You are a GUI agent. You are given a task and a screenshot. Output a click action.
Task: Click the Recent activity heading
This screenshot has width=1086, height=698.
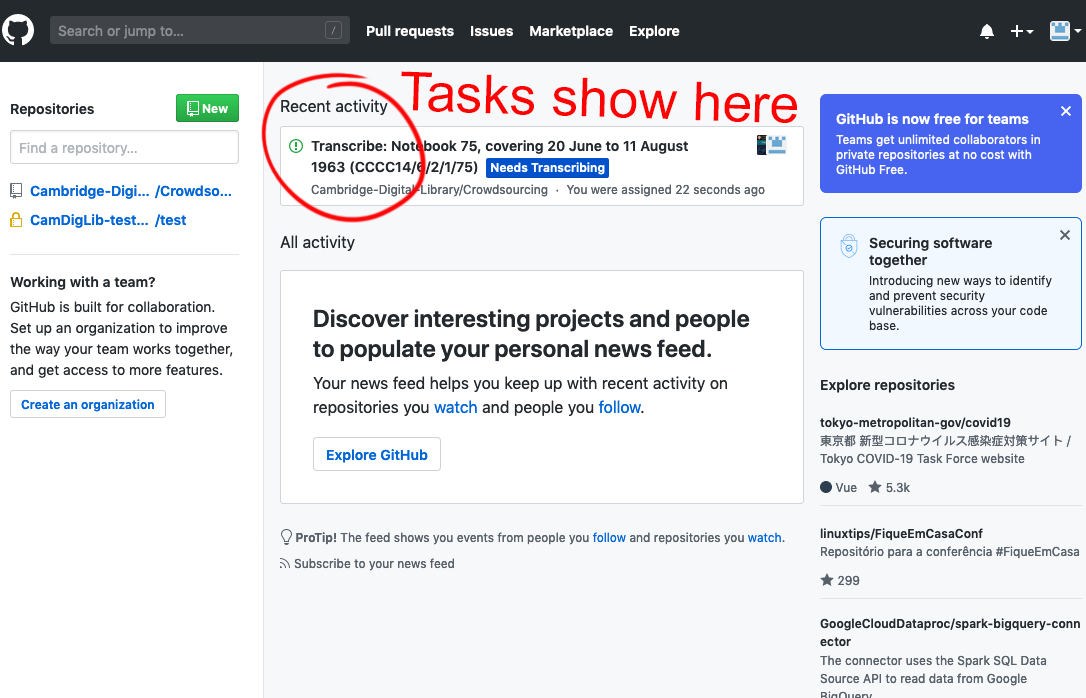[334, 106]
